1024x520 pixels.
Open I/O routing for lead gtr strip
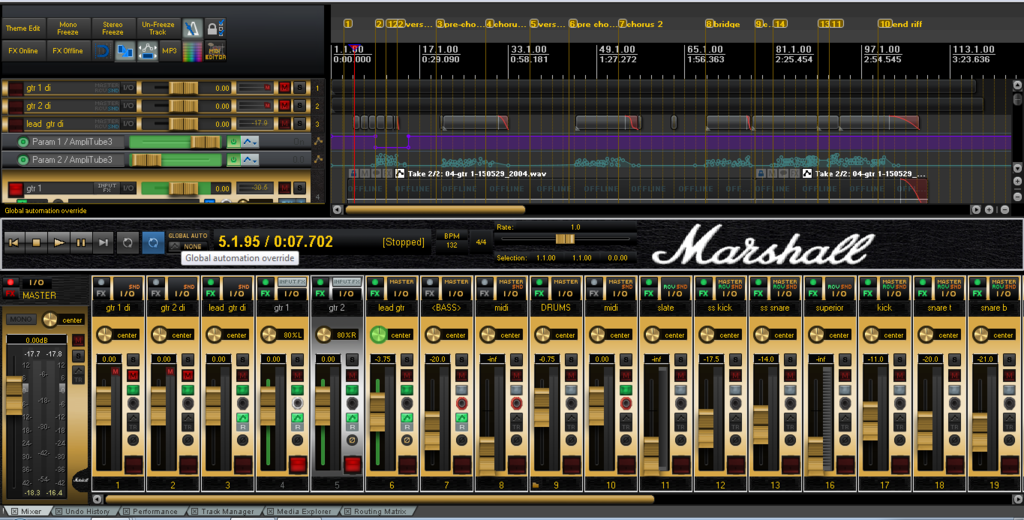point(401,293)
